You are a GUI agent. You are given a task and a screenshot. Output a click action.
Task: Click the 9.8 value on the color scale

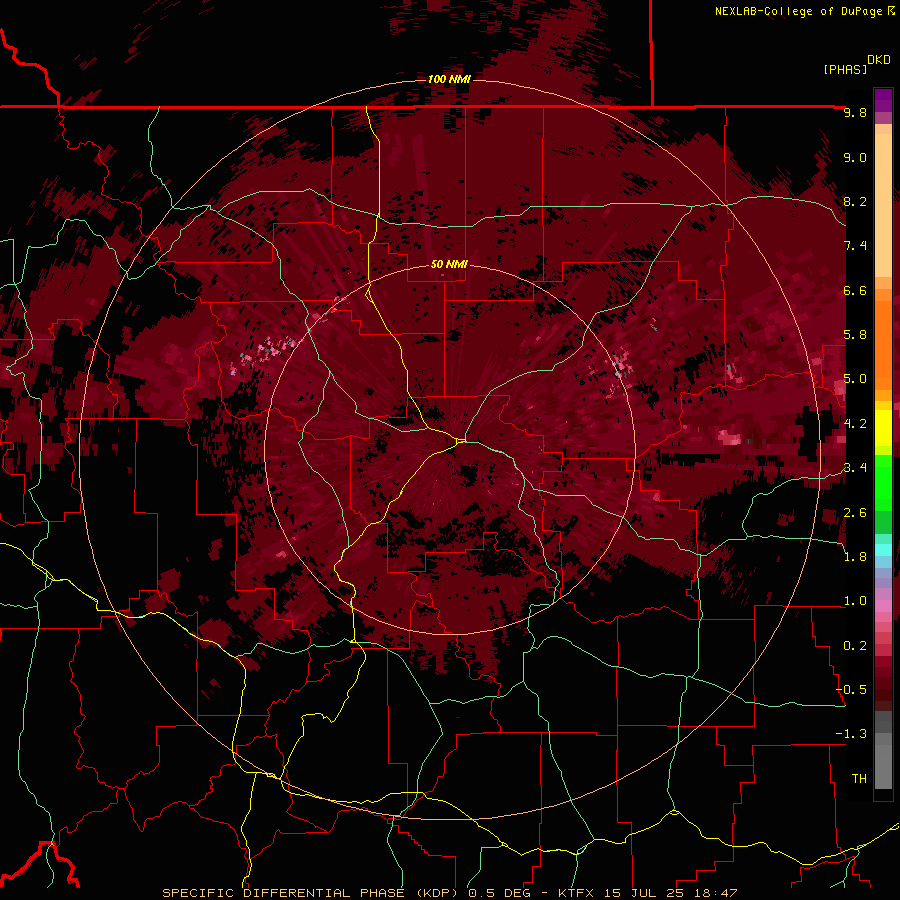tap(855, 112)
